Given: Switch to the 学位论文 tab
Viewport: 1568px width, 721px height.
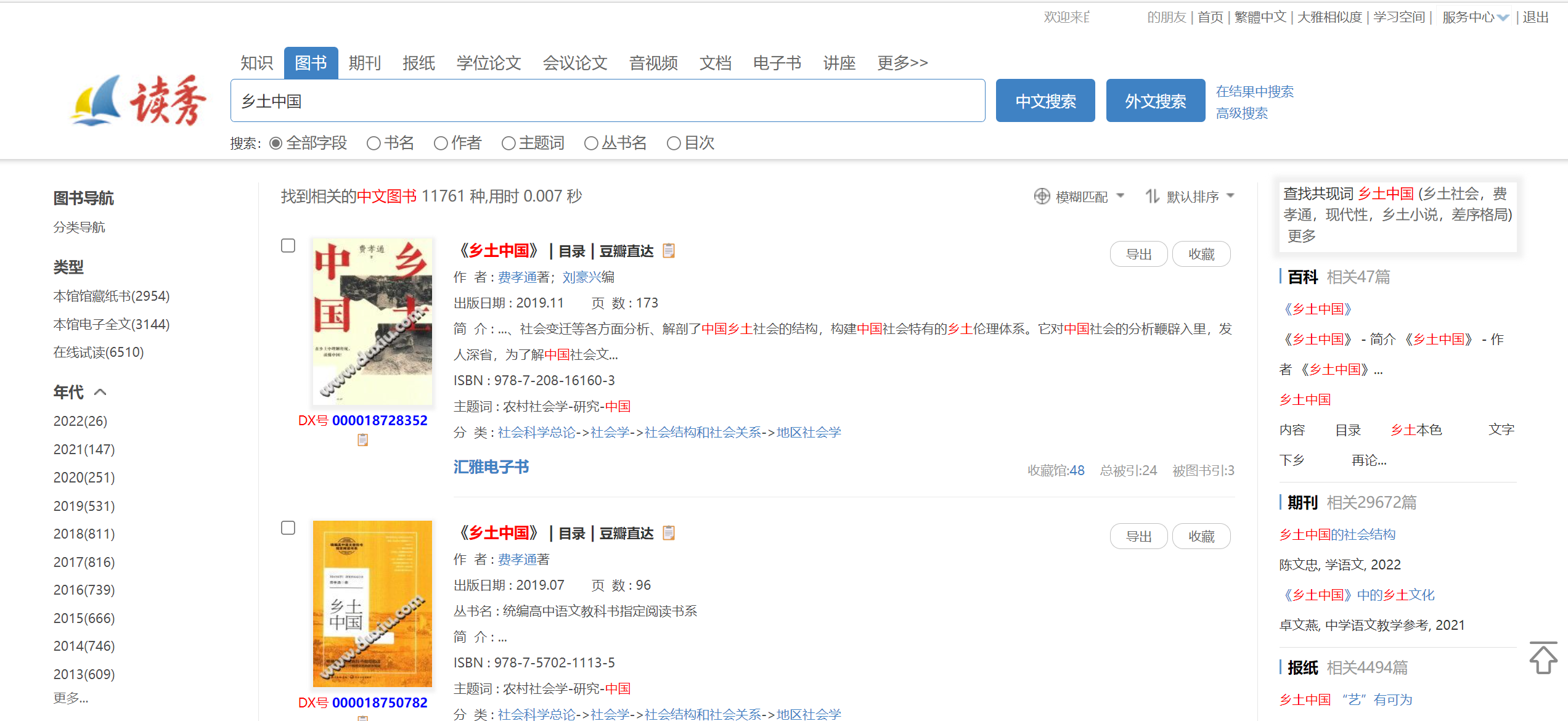Looking at the screenshot, I should 489,63.
